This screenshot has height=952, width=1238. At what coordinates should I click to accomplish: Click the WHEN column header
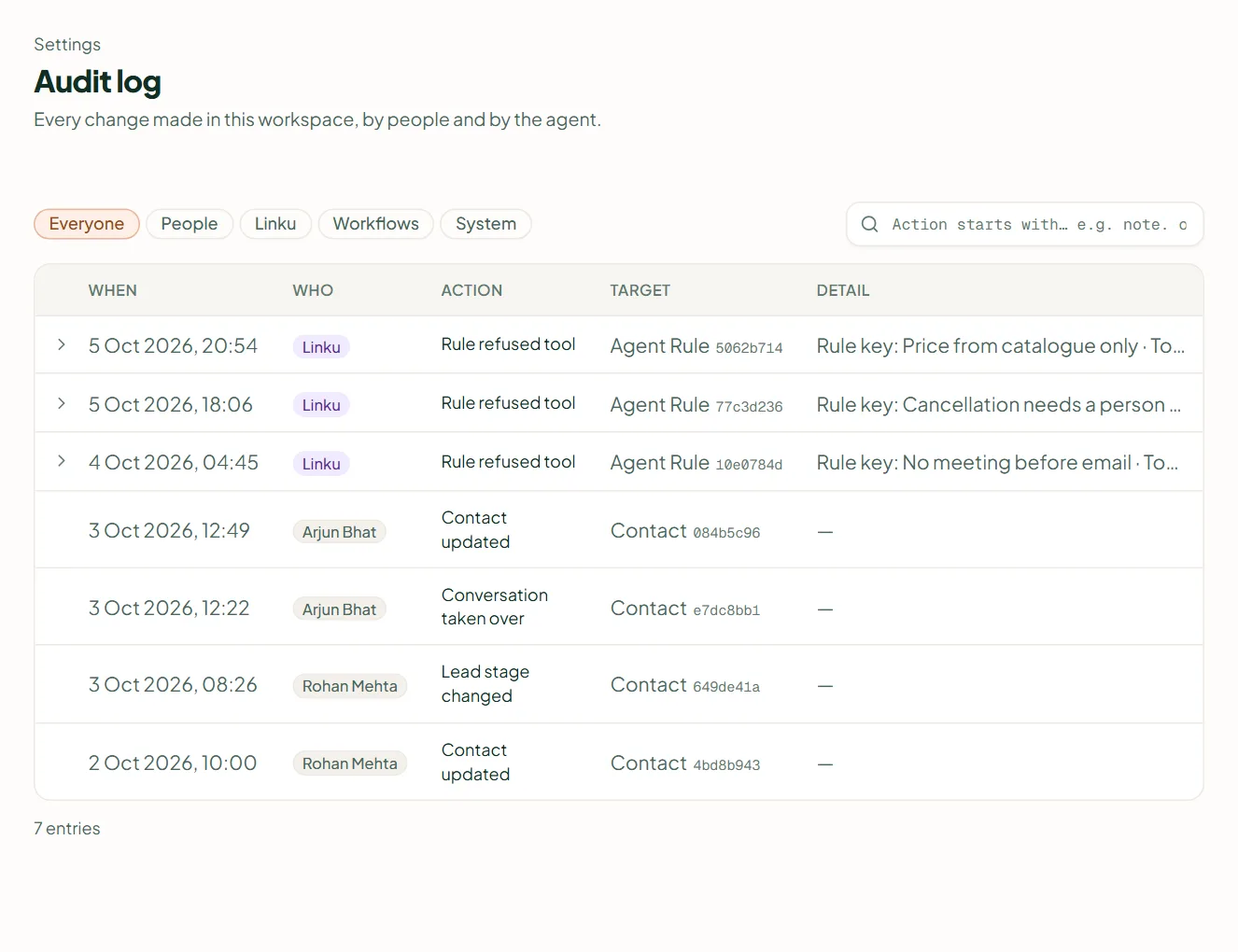point(113,290)
